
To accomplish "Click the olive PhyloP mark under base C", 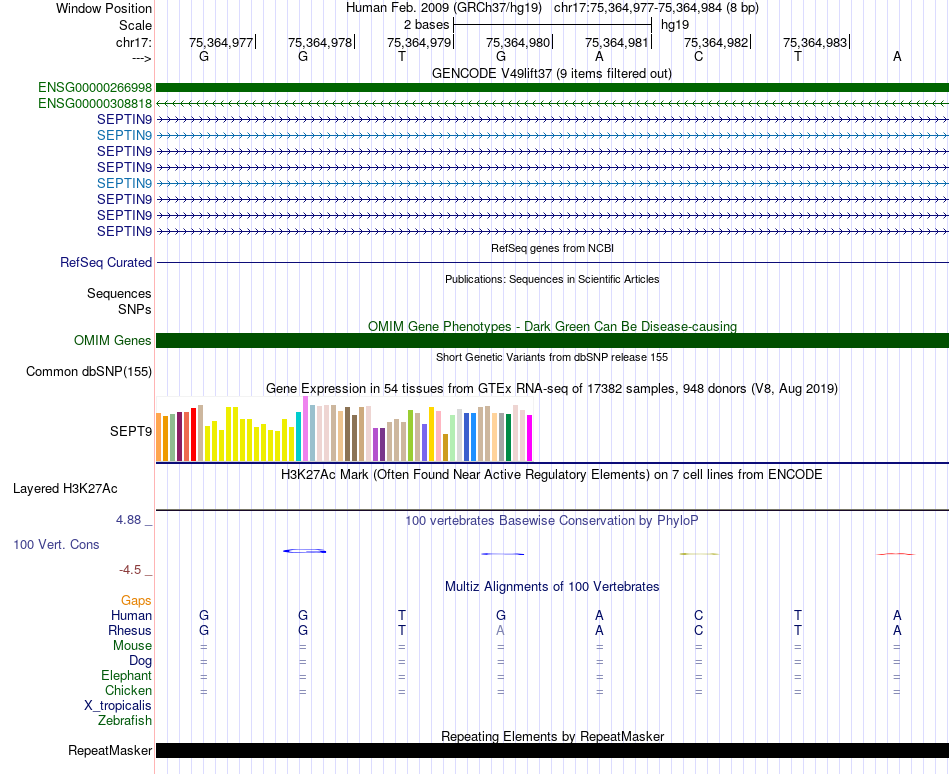I will click(x=699, y=554).
